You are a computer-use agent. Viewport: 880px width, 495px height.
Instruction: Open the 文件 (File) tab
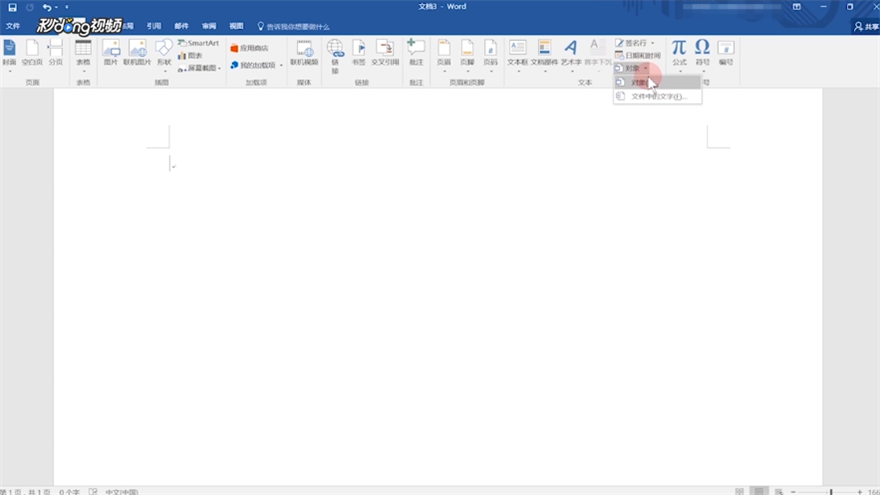click(x=13, y=26)
